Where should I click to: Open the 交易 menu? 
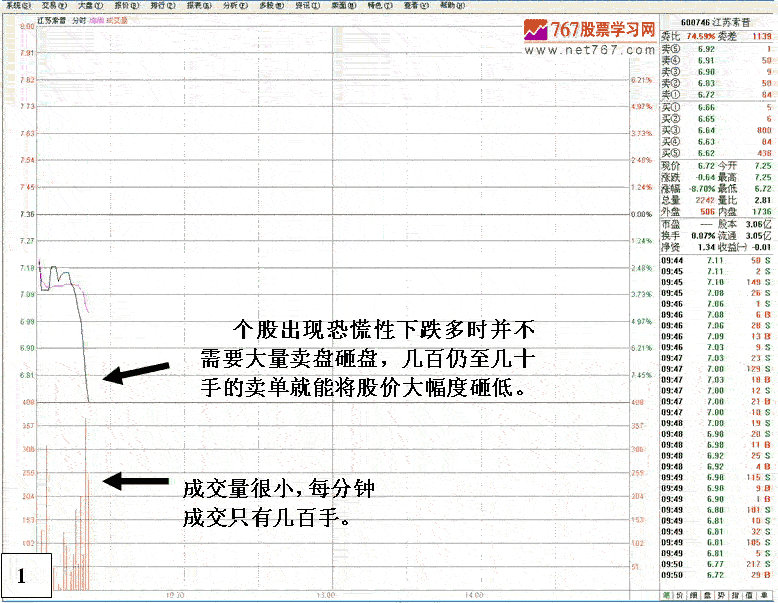click(49, 5)
